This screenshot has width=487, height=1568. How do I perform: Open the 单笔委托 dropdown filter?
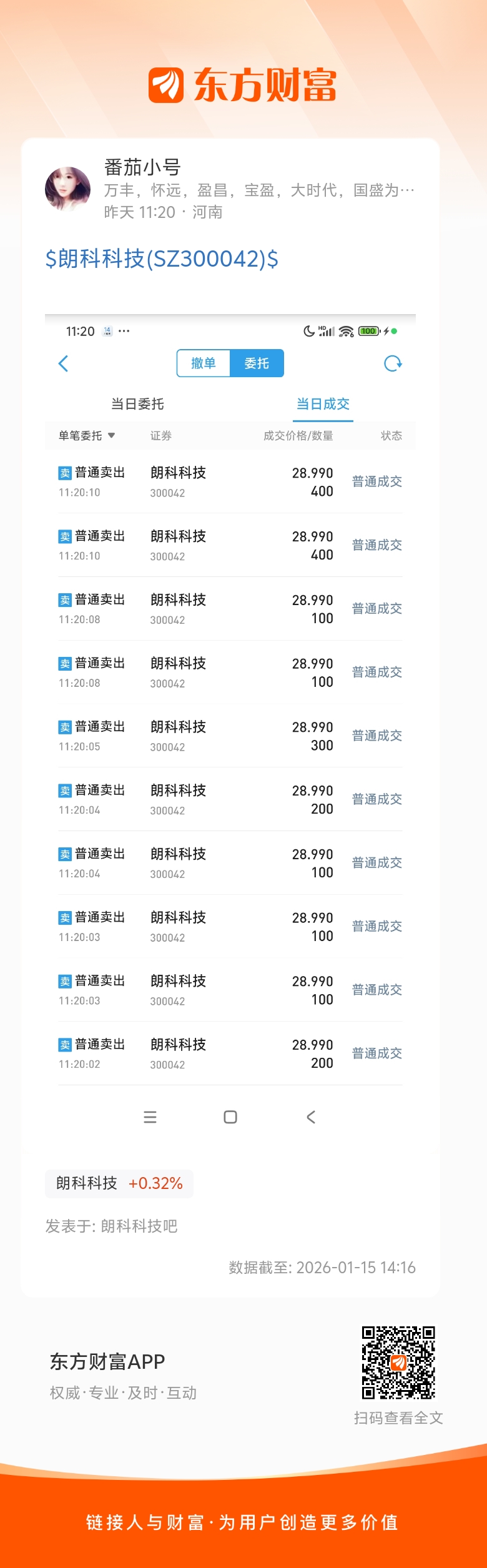pos(87,436)
